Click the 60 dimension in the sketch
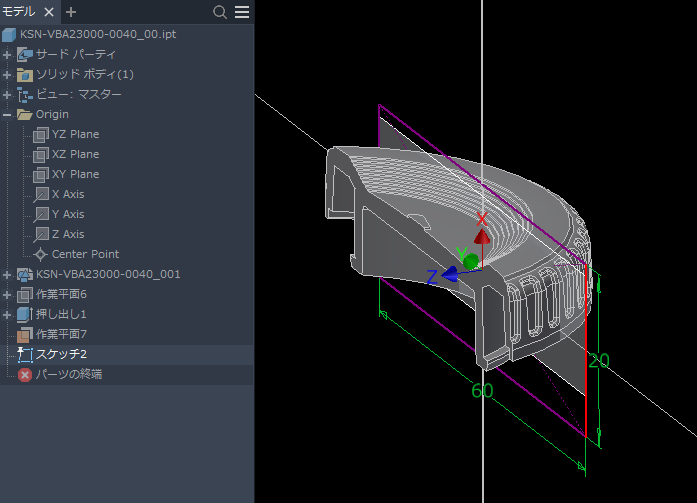Screen dimensions: 697x503 pos(482,391)
